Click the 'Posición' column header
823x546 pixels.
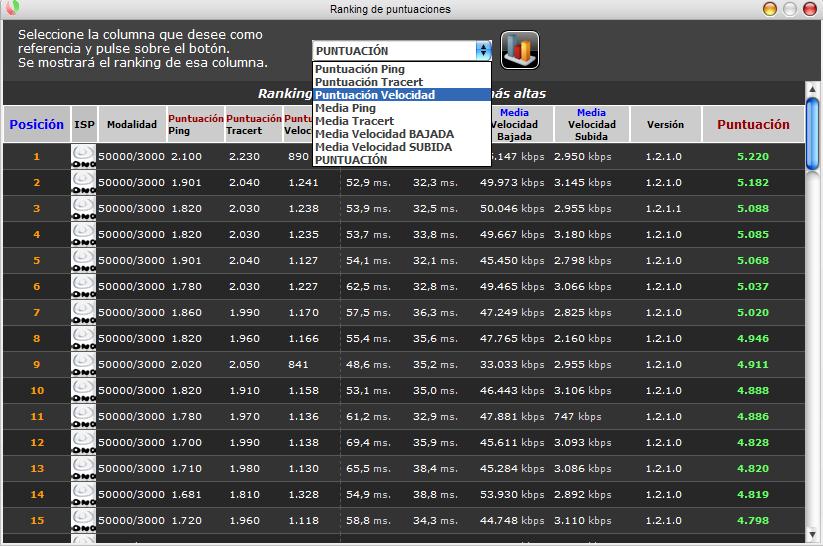(37, 125)
